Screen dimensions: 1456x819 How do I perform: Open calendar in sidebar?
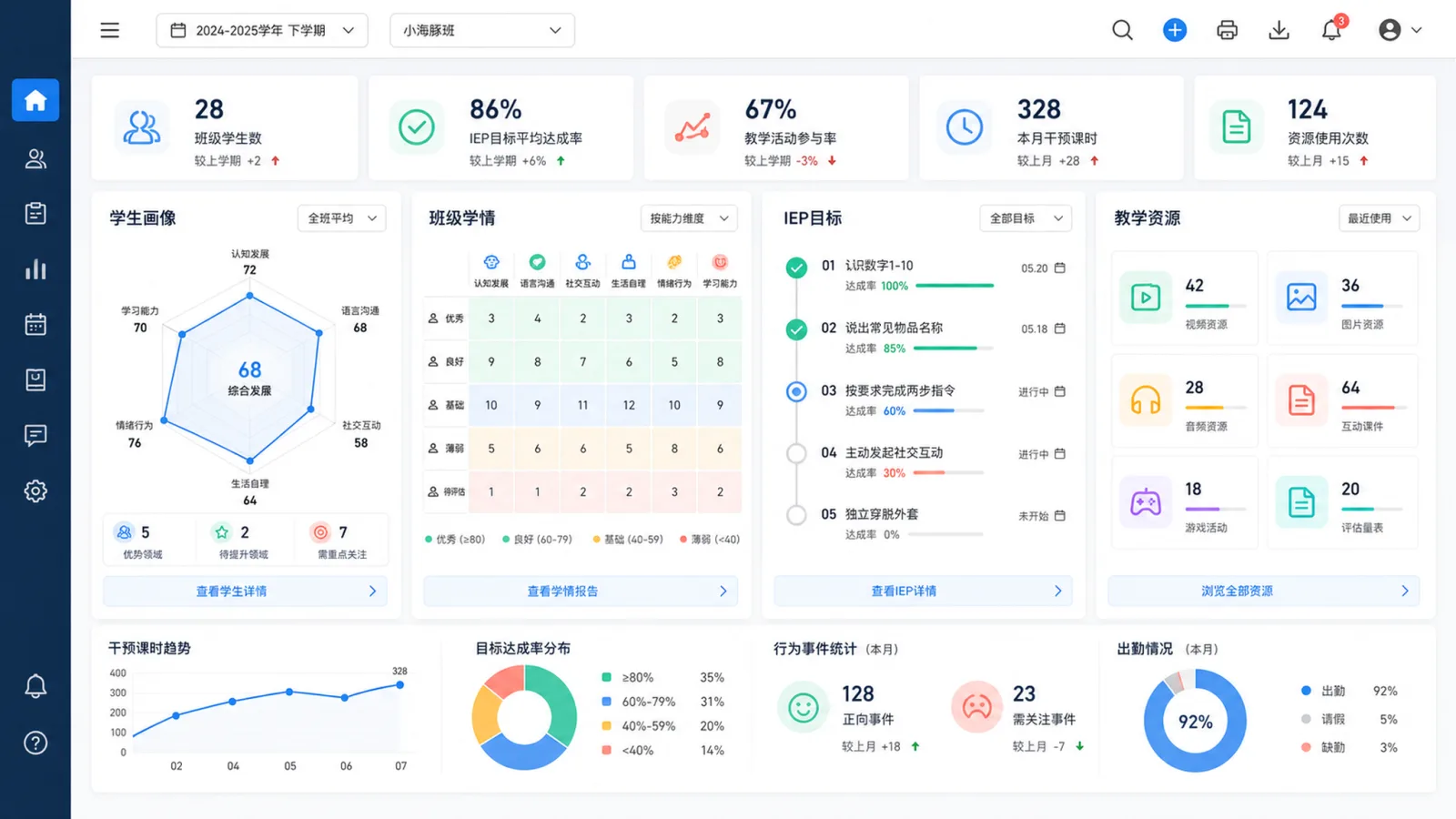tap(35, 324)
